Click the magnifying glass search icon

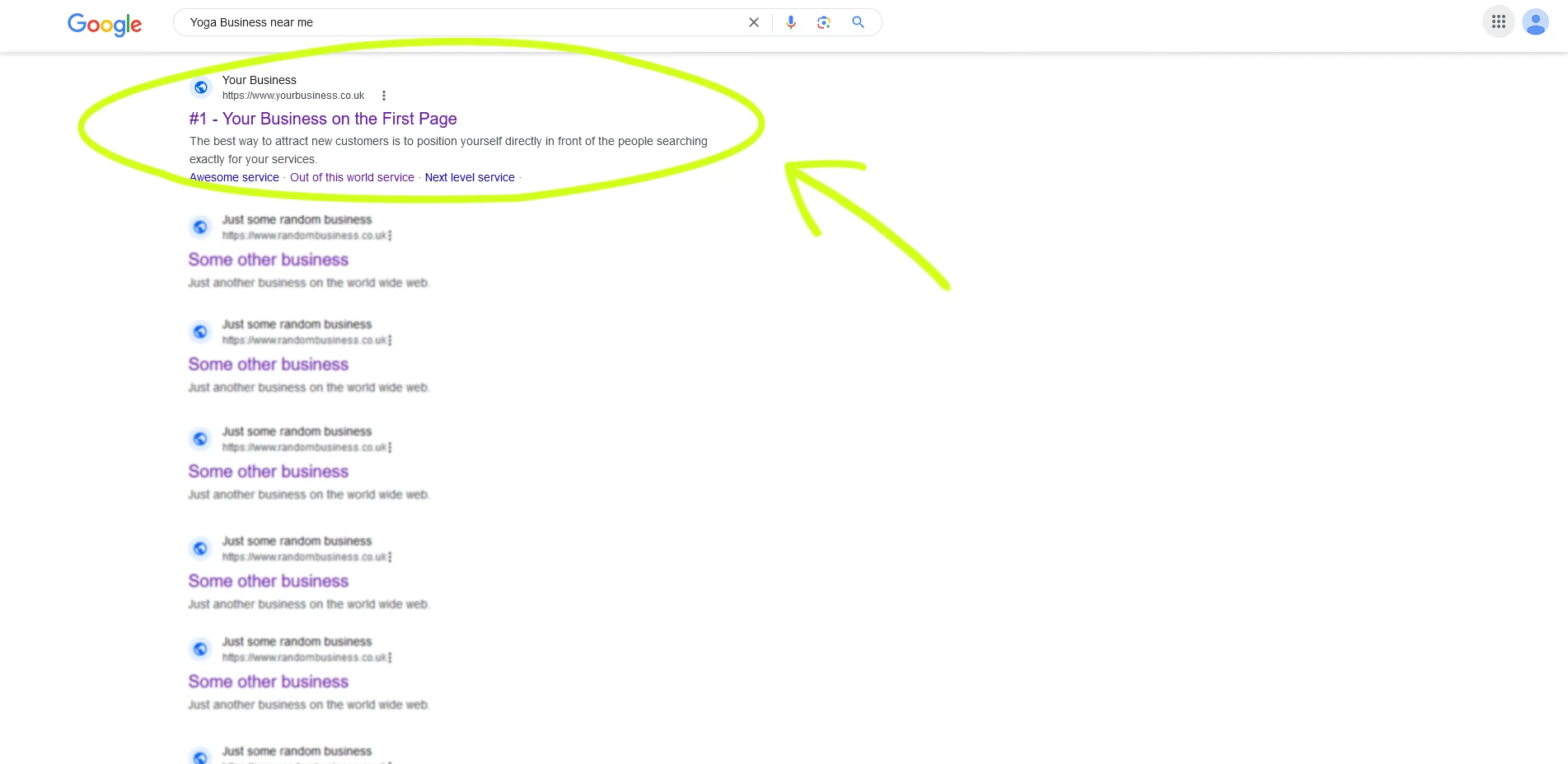pos(858,22)
